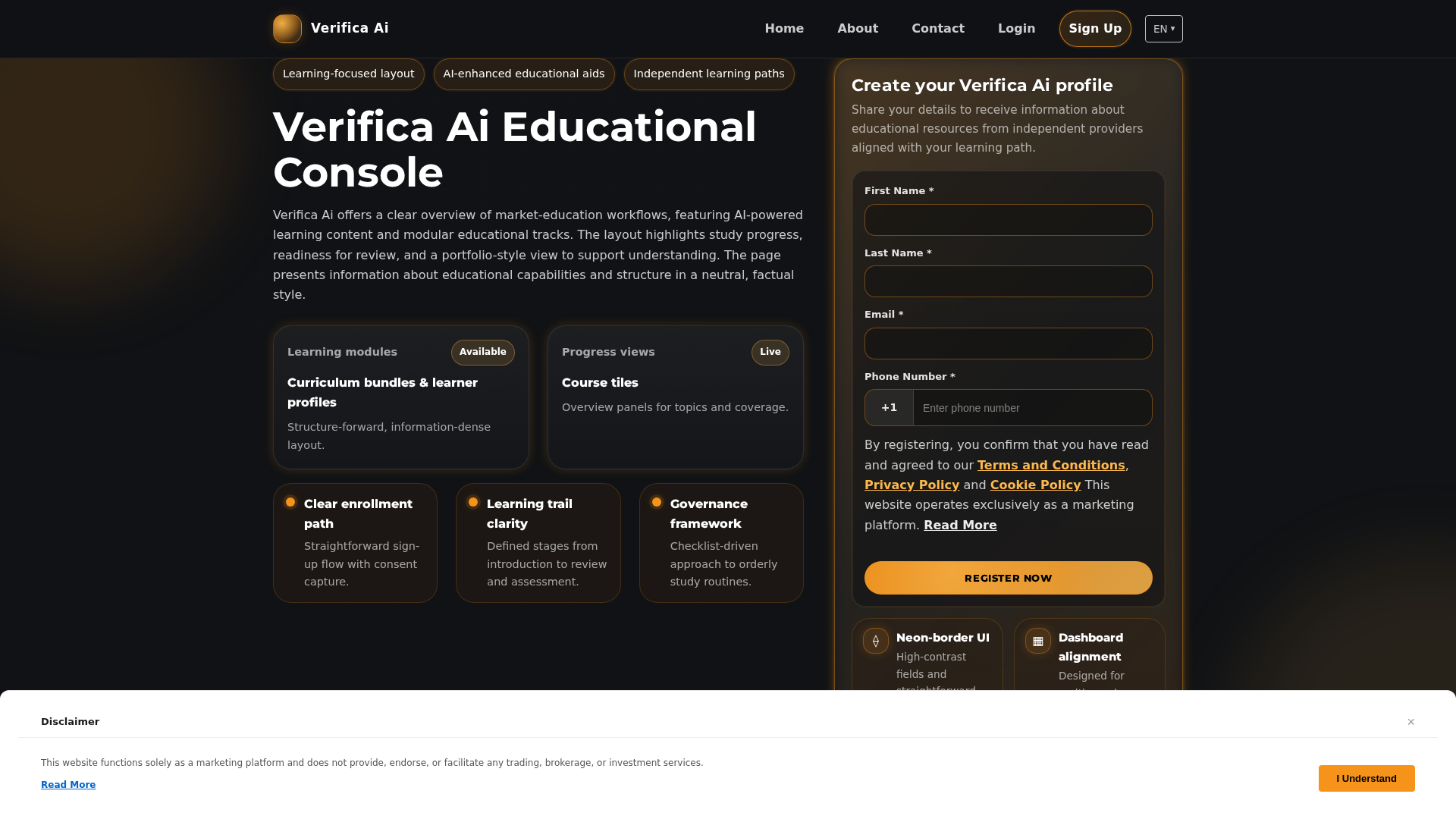The height and width of the screenshot is (819, 1456).
Task: Click the orange dot beside Learning trail clarity
Action: (473, 502)
